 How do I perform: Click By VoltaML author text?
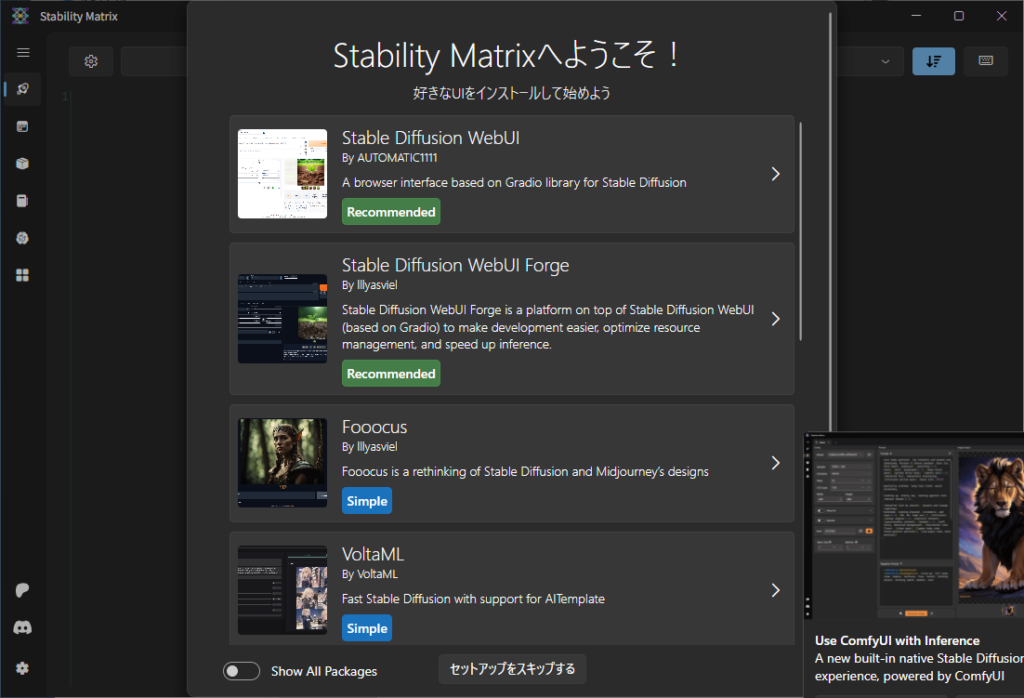tap(370, 575)
